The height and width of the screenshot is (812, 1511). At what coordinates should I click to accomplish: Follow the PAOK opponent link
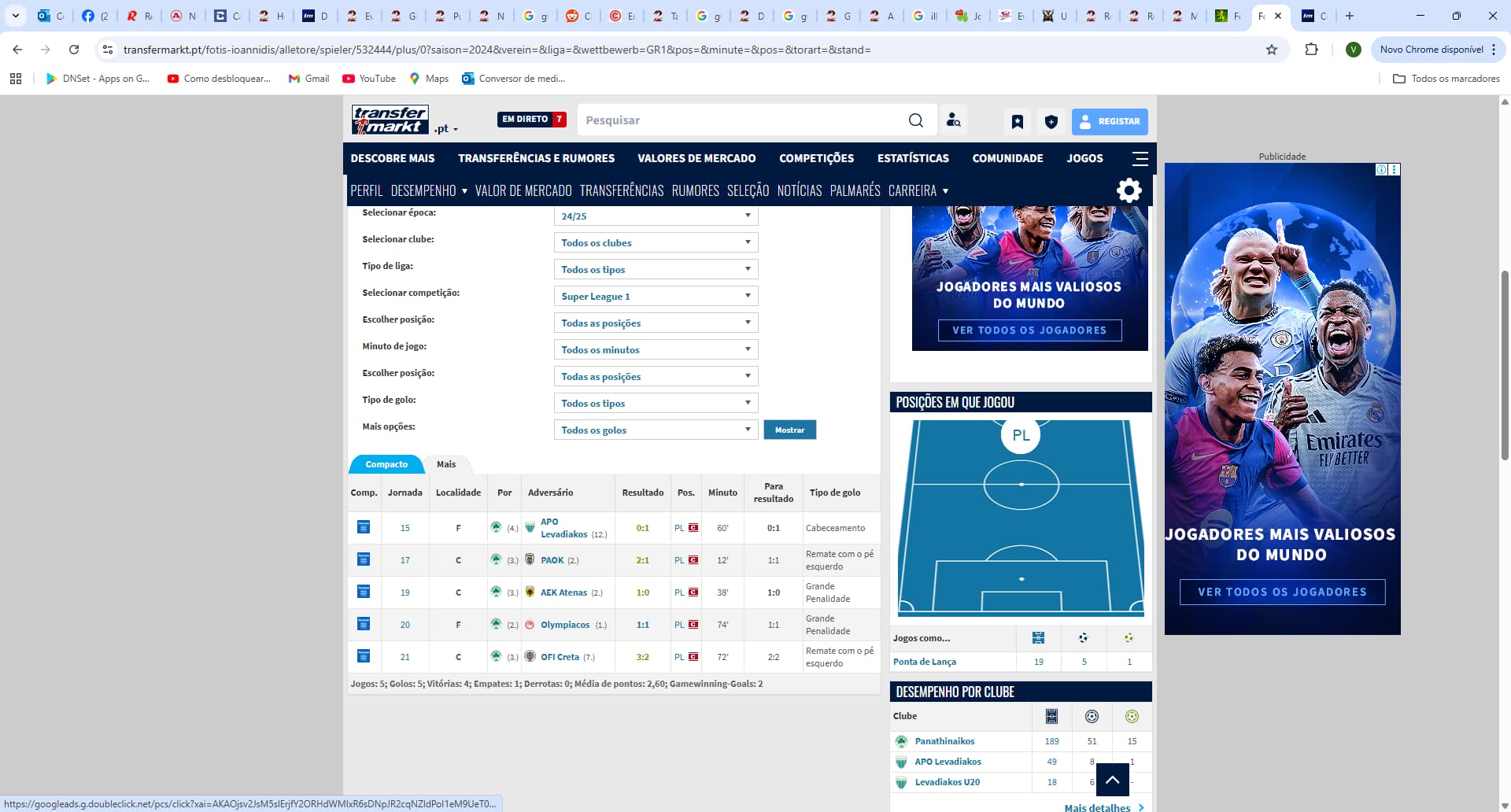pyautogui.click(x=552, y=560)
